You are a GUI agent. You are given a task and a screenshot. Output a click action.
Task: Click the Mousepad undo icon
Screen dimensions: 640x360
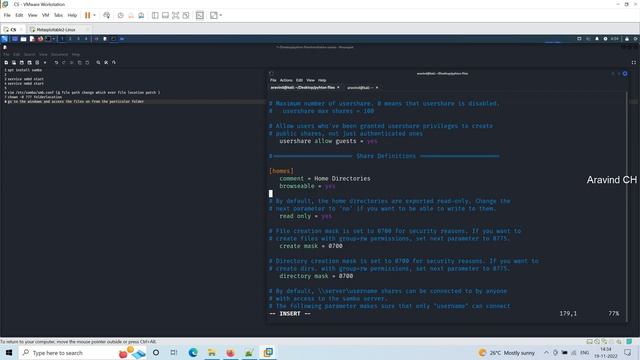point(56,62)
